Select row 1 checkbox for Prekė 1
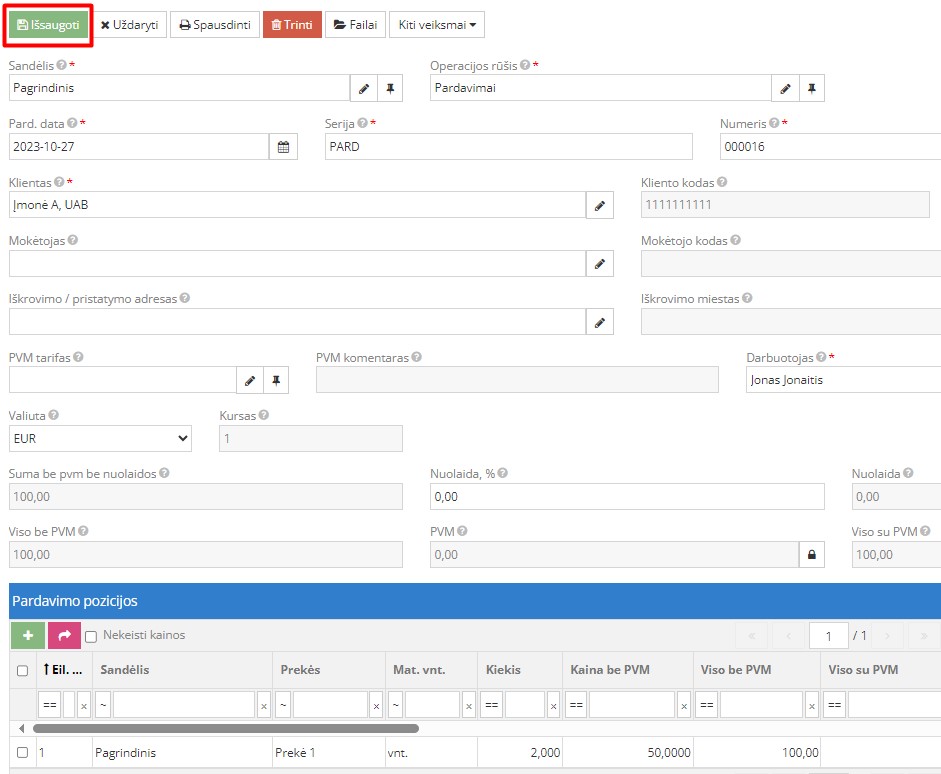The width and height of the screenshot is (941, 774). click(x=23, y=752)
